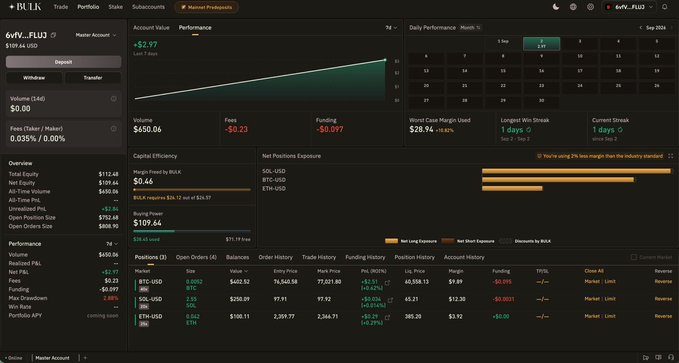The height and width of the screenshot is (363, 679).
Task: Show info for Fees (Taker / Maker)
Action: 113,129
